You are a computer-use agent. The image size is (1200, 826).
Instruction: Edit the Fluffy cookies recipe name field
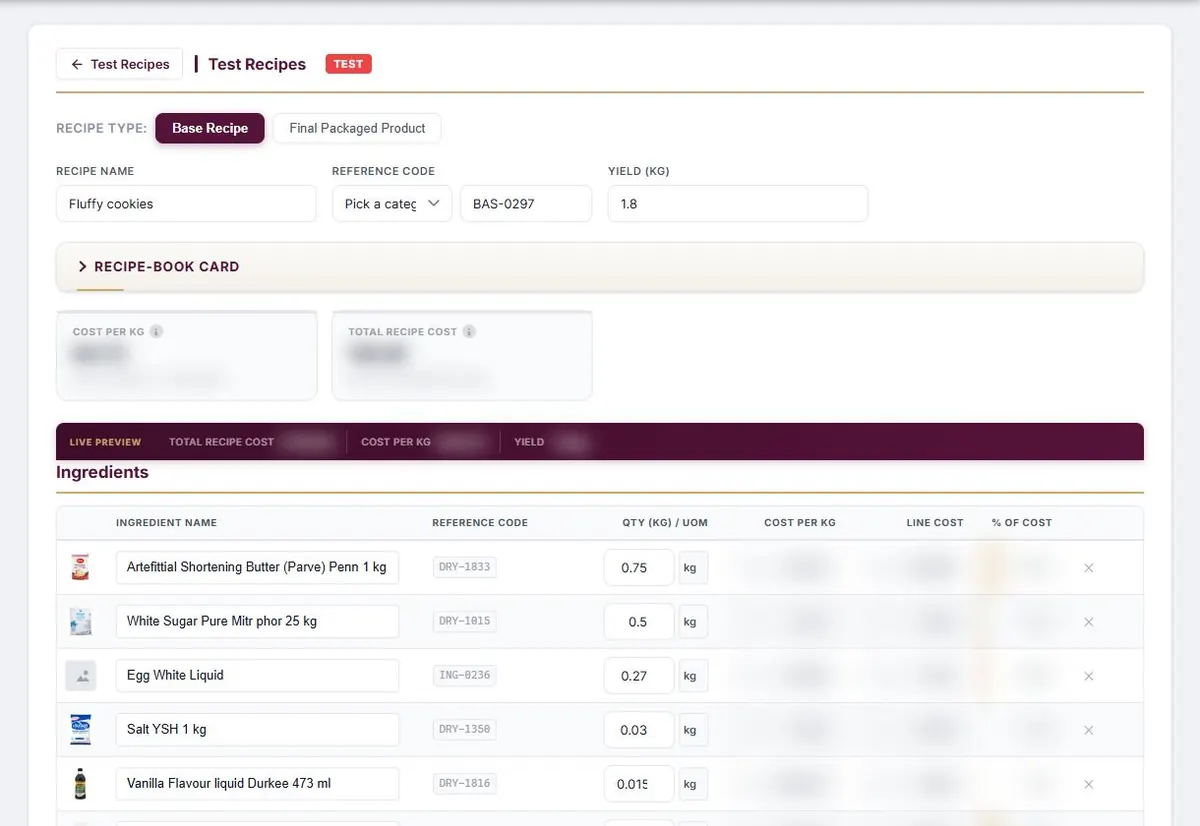click(186, 204)
